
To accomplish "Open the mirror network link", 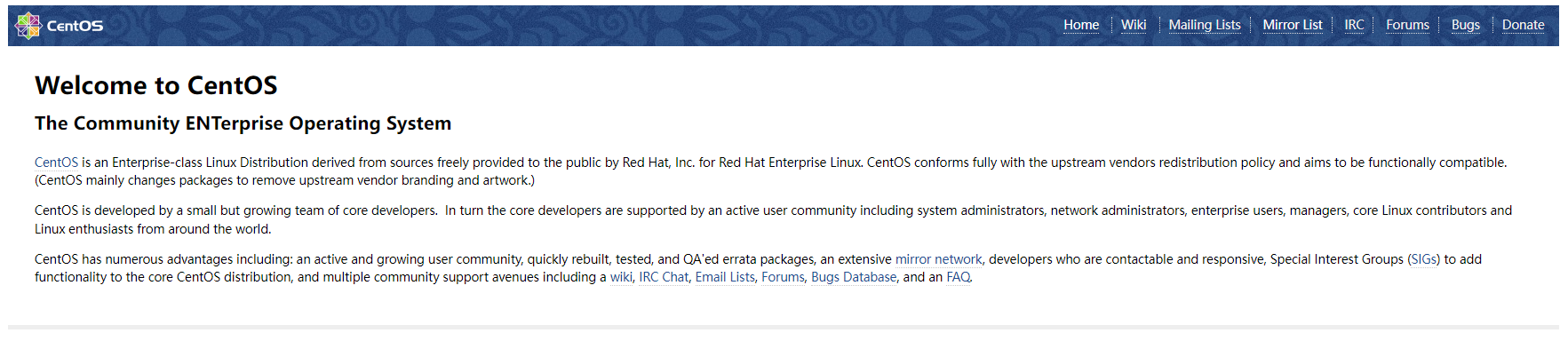I will pyautogui.click(x=938, y=259).
